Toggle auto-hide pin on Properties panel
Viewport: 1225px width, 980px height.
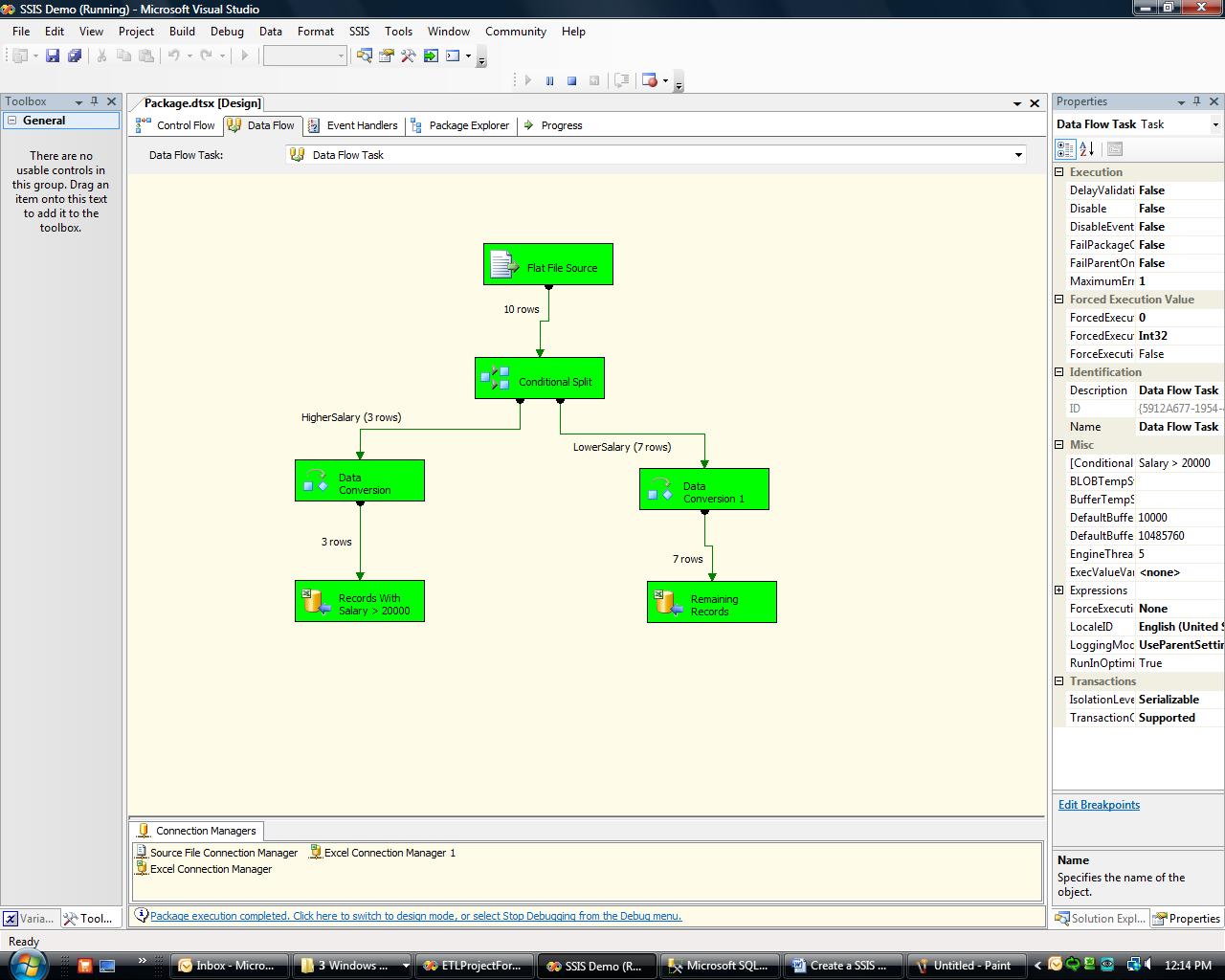coord(1197,101)
